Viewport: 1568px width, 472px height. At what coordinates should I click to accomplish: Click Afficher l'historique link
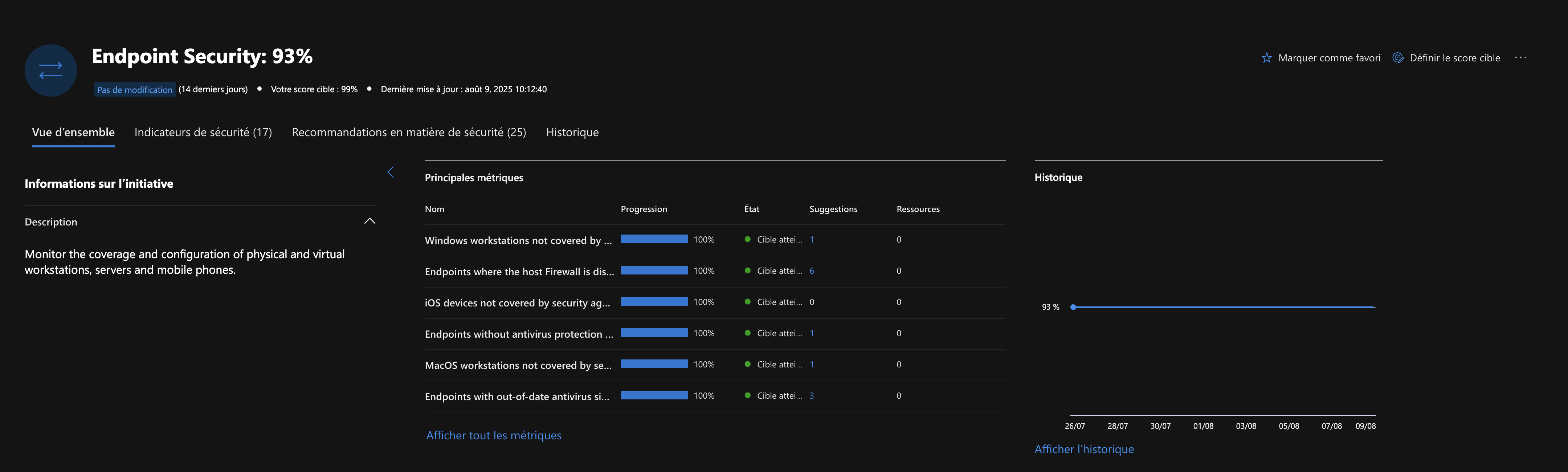[x=1083, y=449]
